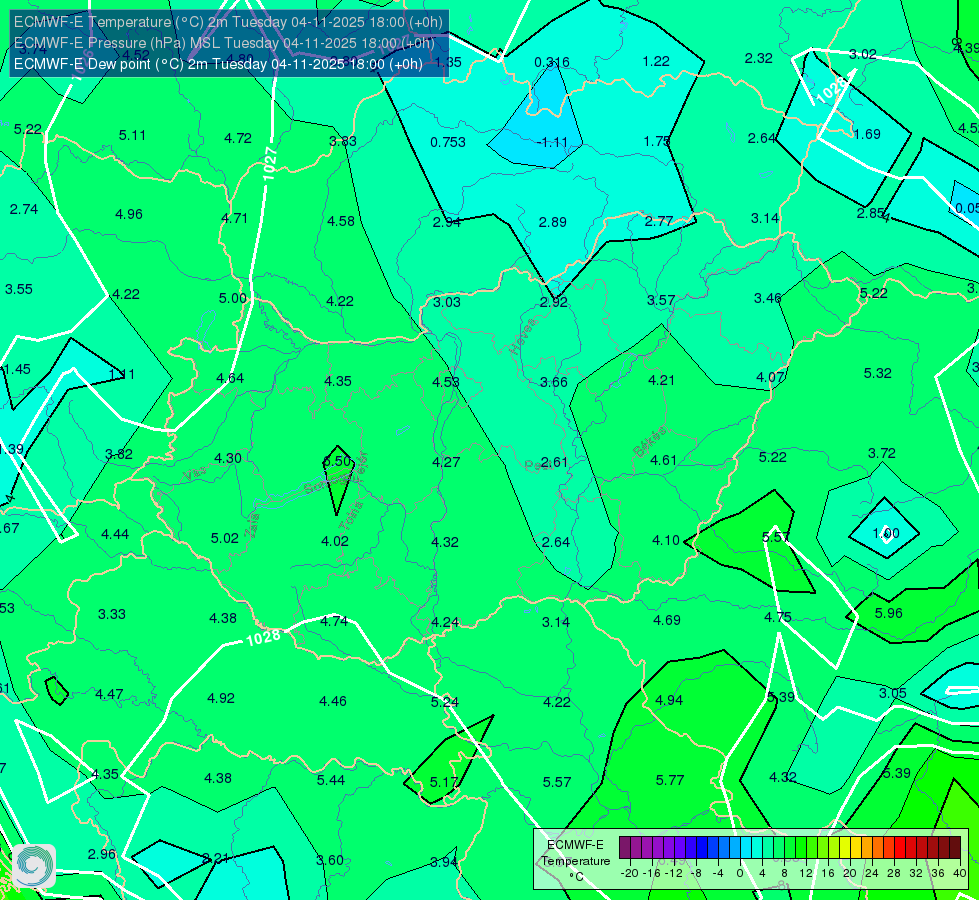The image size is (979, 900).
Task: Click the 1.00 temperature value
Action: (886, 533)
